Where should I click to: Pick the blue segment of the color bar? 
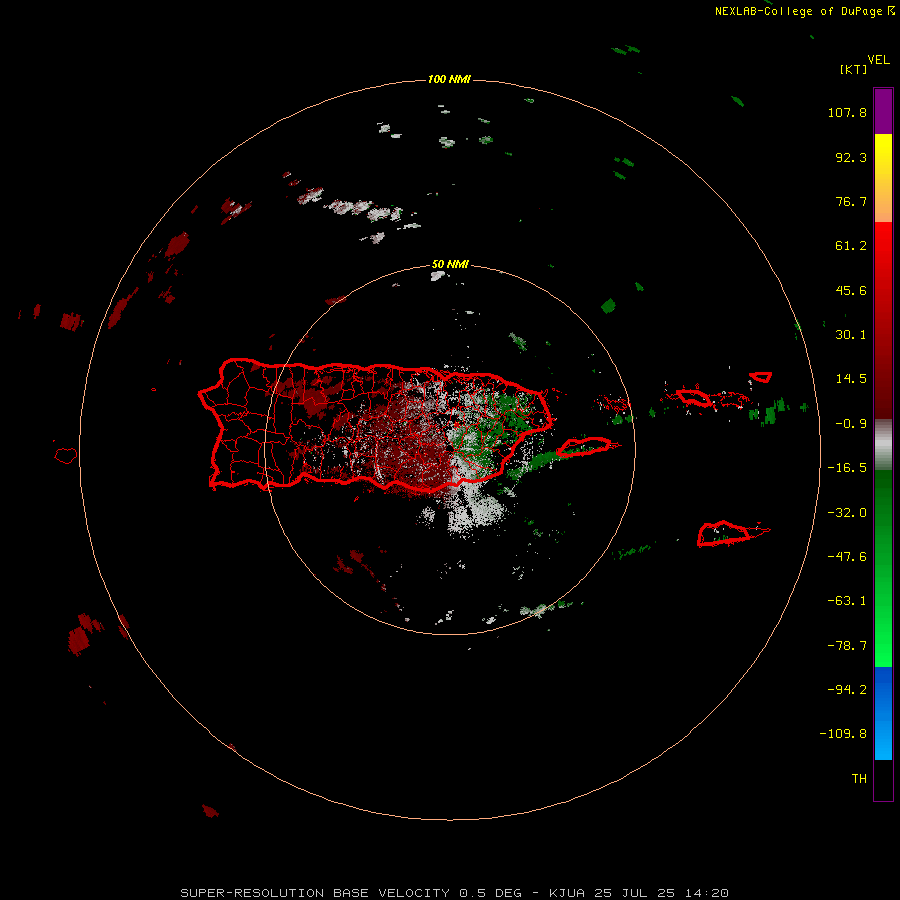883,713
